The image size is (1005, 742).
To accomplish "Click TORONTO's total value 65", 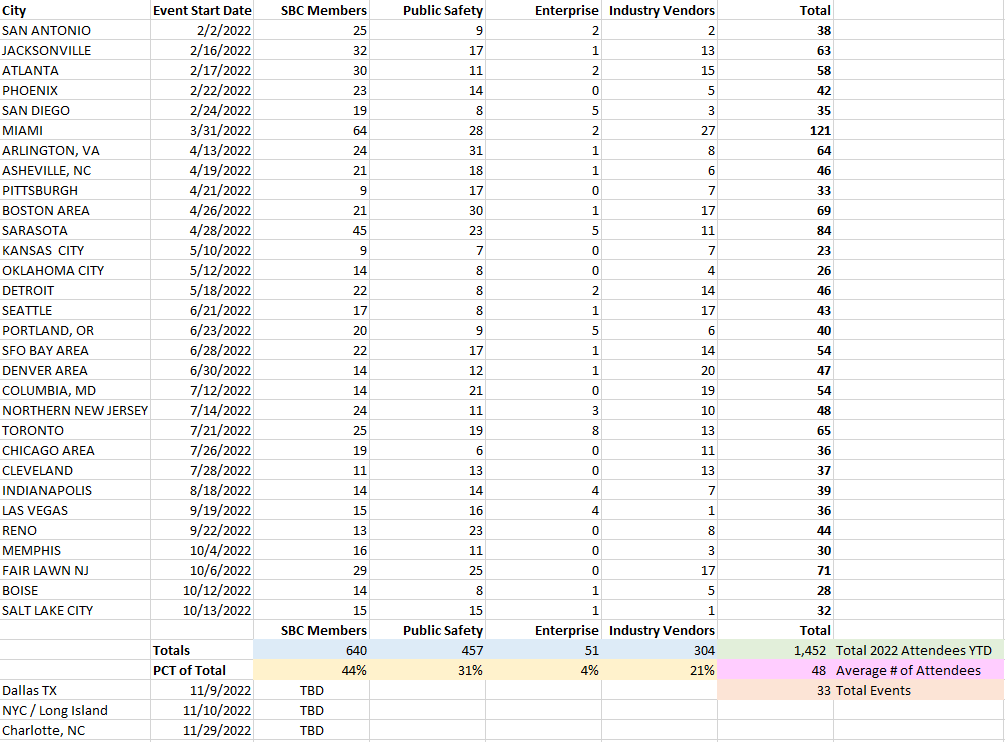I will coord(775,430).
